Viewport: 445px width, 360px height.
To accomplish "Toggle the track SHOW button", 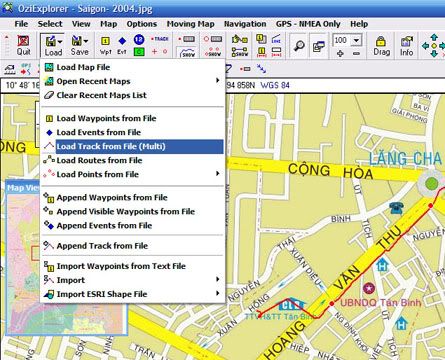I will click(188, 52).
